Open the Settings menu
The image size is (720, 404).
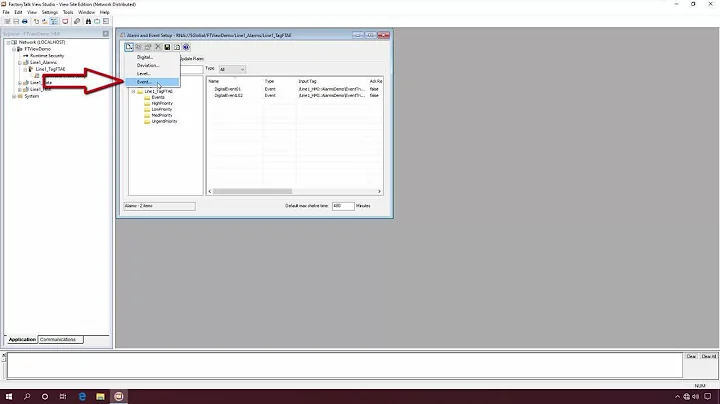pos(50,12)
